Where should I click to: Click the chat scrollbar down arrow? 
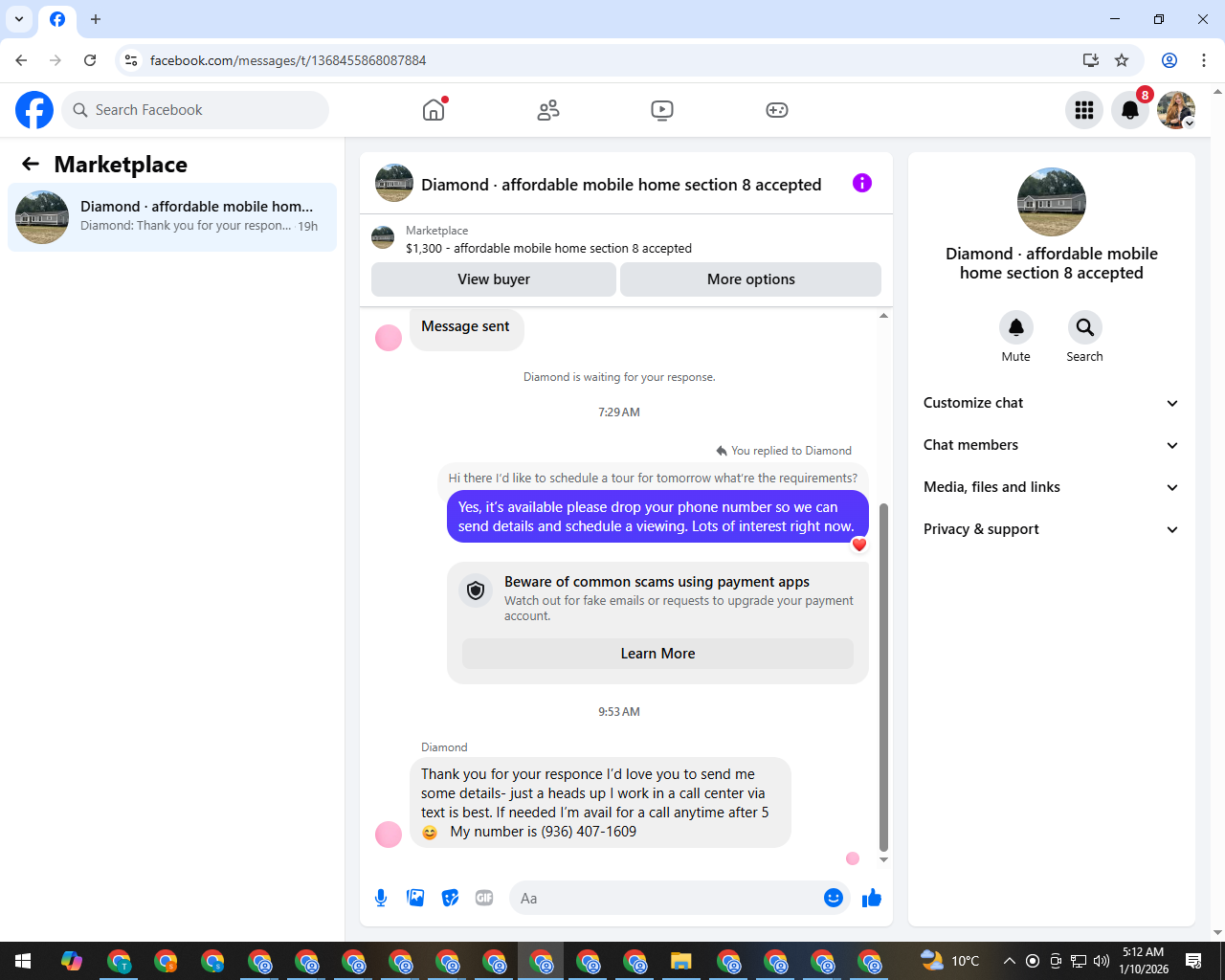pyautogui.click(x=883, y=859)
